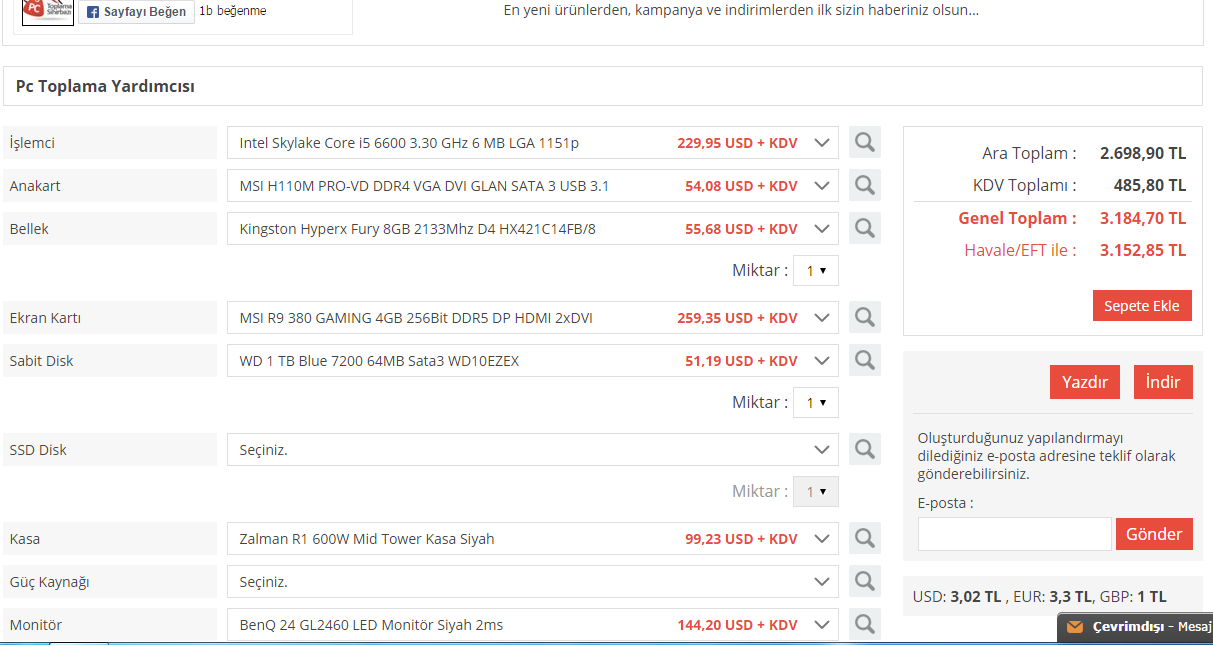Screen dimensions: 1213x645
Task: Open the Ekran Kartı graphics card dropdown
Action: coord(533,318)
